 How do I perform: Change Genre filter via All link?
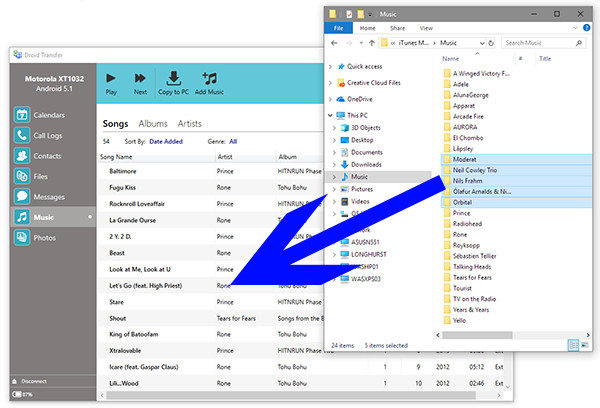(x=233, y=142)
